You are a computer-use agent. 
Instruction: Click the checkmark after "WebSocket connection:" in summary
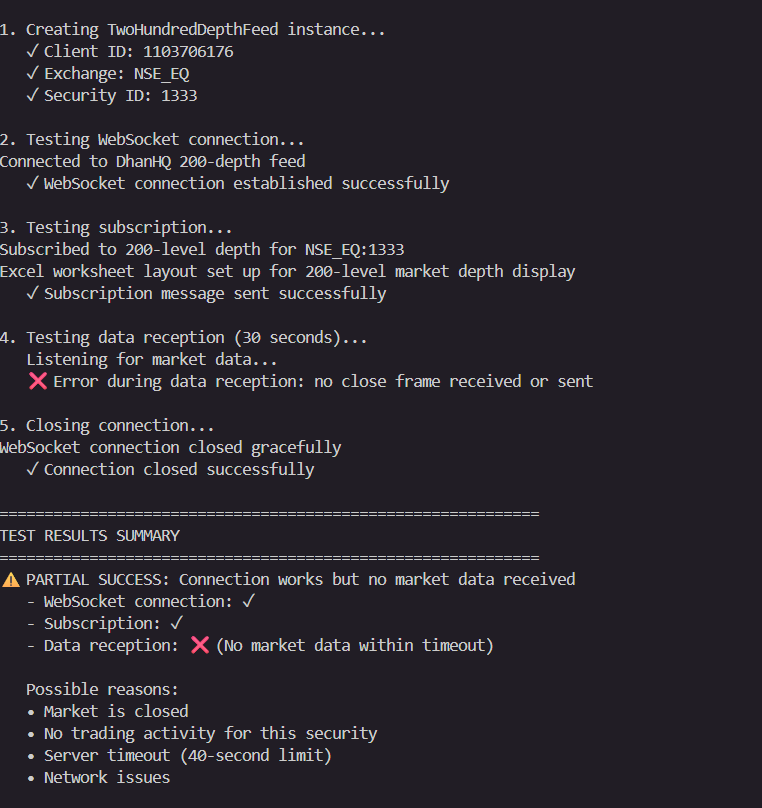[x=249, y=601]
